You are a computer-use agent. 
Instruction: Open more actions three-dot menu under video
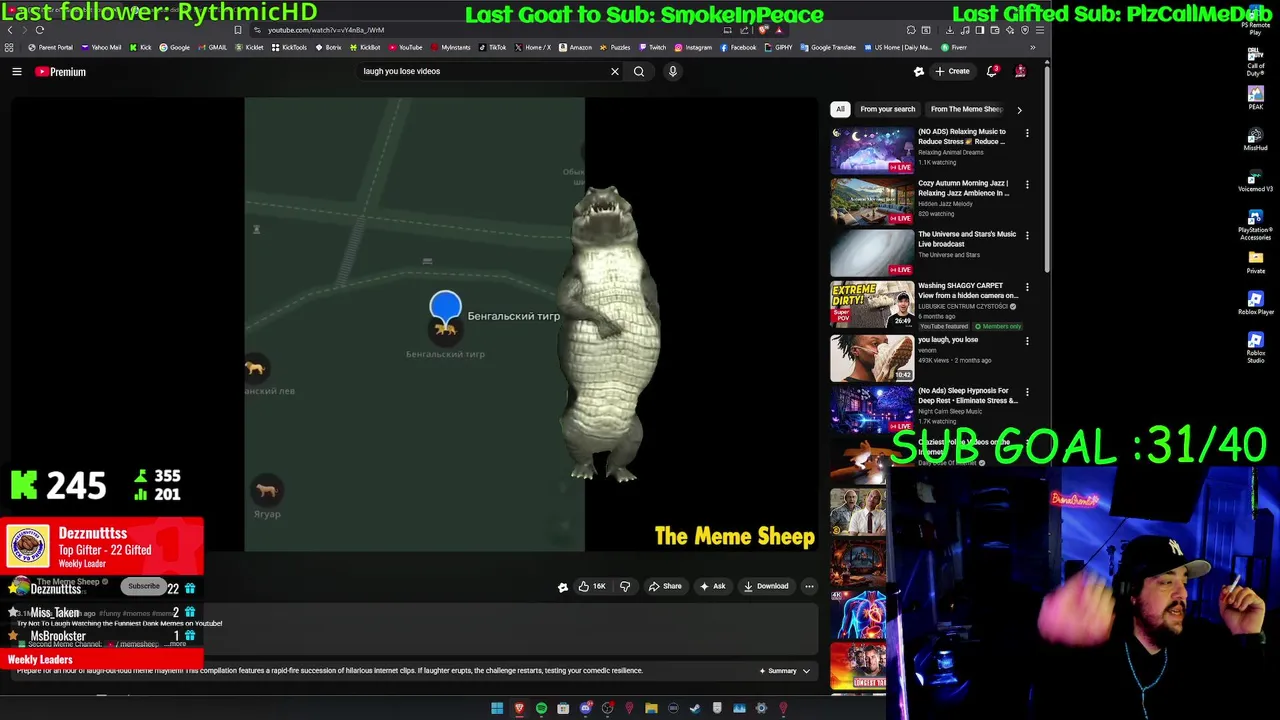809,586
